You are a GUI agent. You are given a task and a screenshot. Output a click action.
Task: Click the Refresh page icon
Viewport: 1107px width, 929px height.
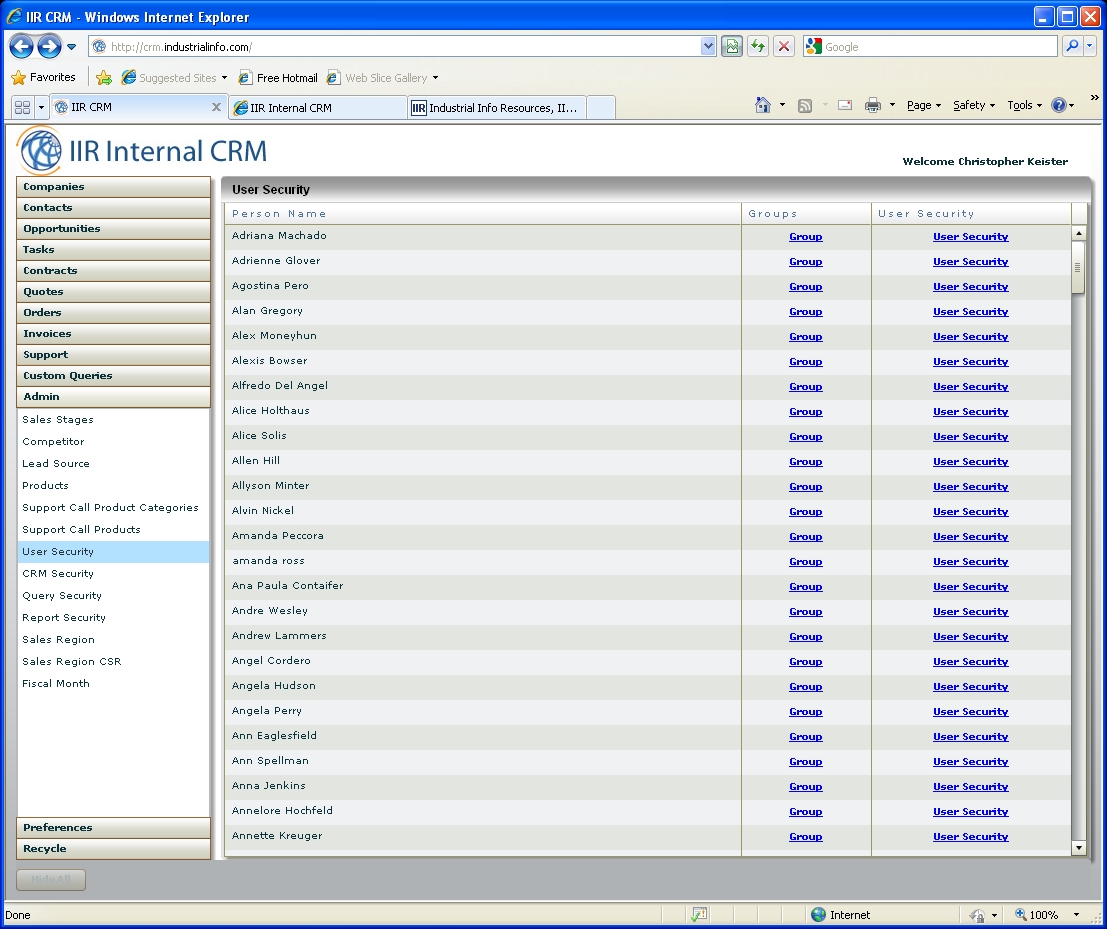[x=758, y=46]
